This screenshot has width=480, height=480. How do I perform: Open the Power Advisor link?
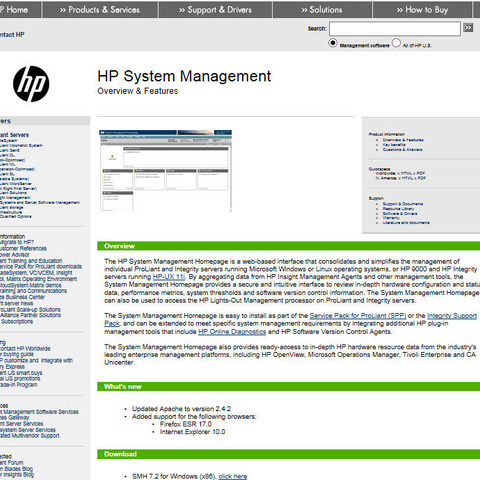[x=14, y=255]
